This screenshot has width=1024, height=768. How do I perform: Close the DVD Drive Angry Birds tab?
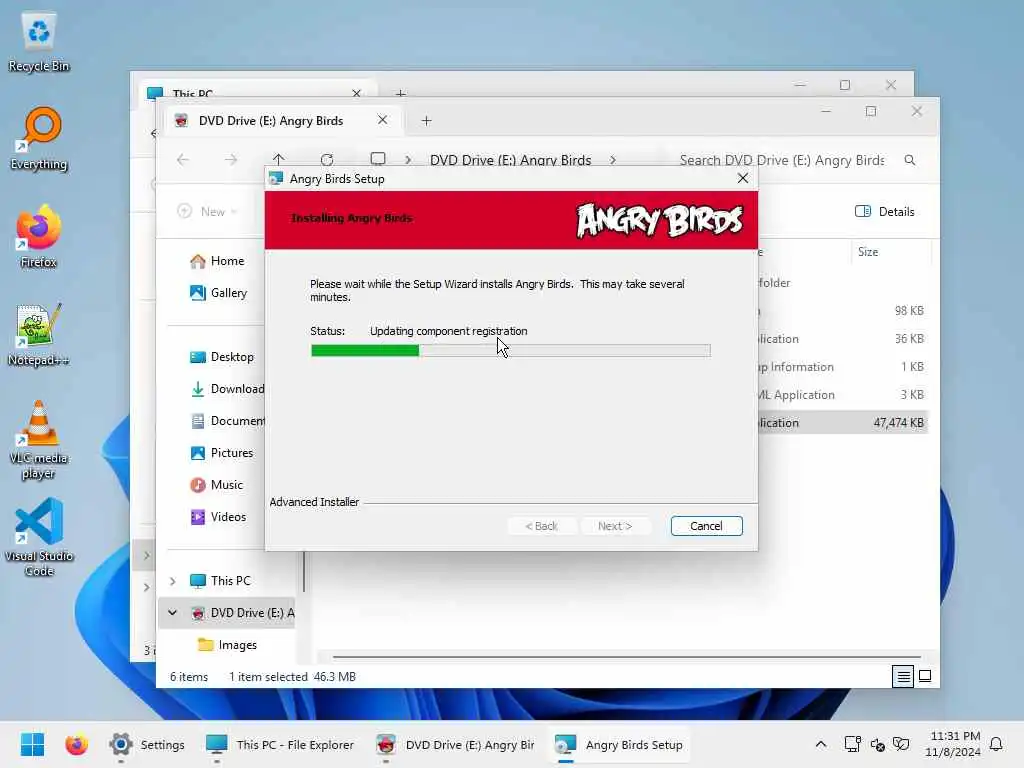(x=382, y=120)
